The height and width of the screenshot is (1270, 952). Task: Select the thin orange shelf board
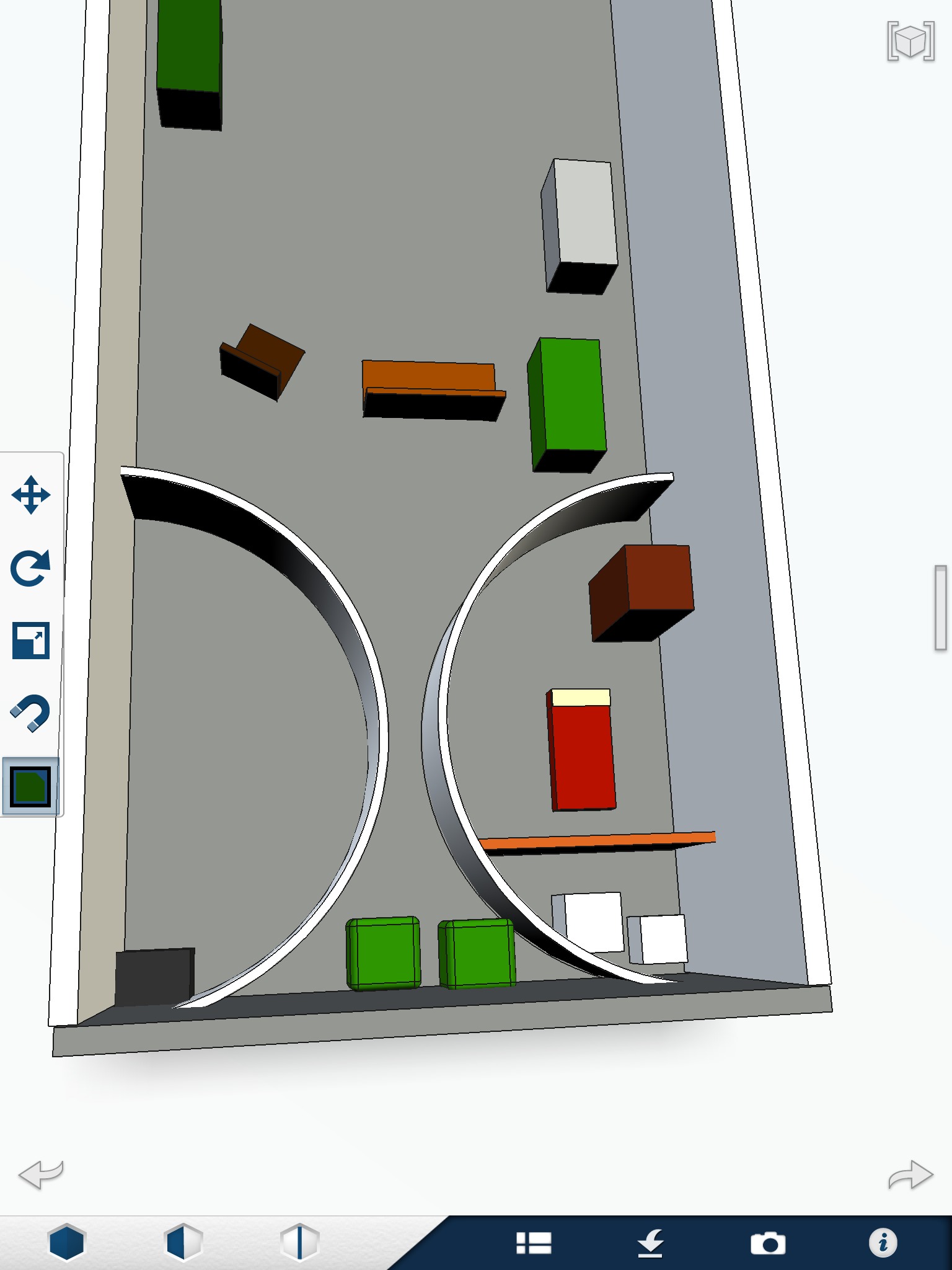[598, 843]
